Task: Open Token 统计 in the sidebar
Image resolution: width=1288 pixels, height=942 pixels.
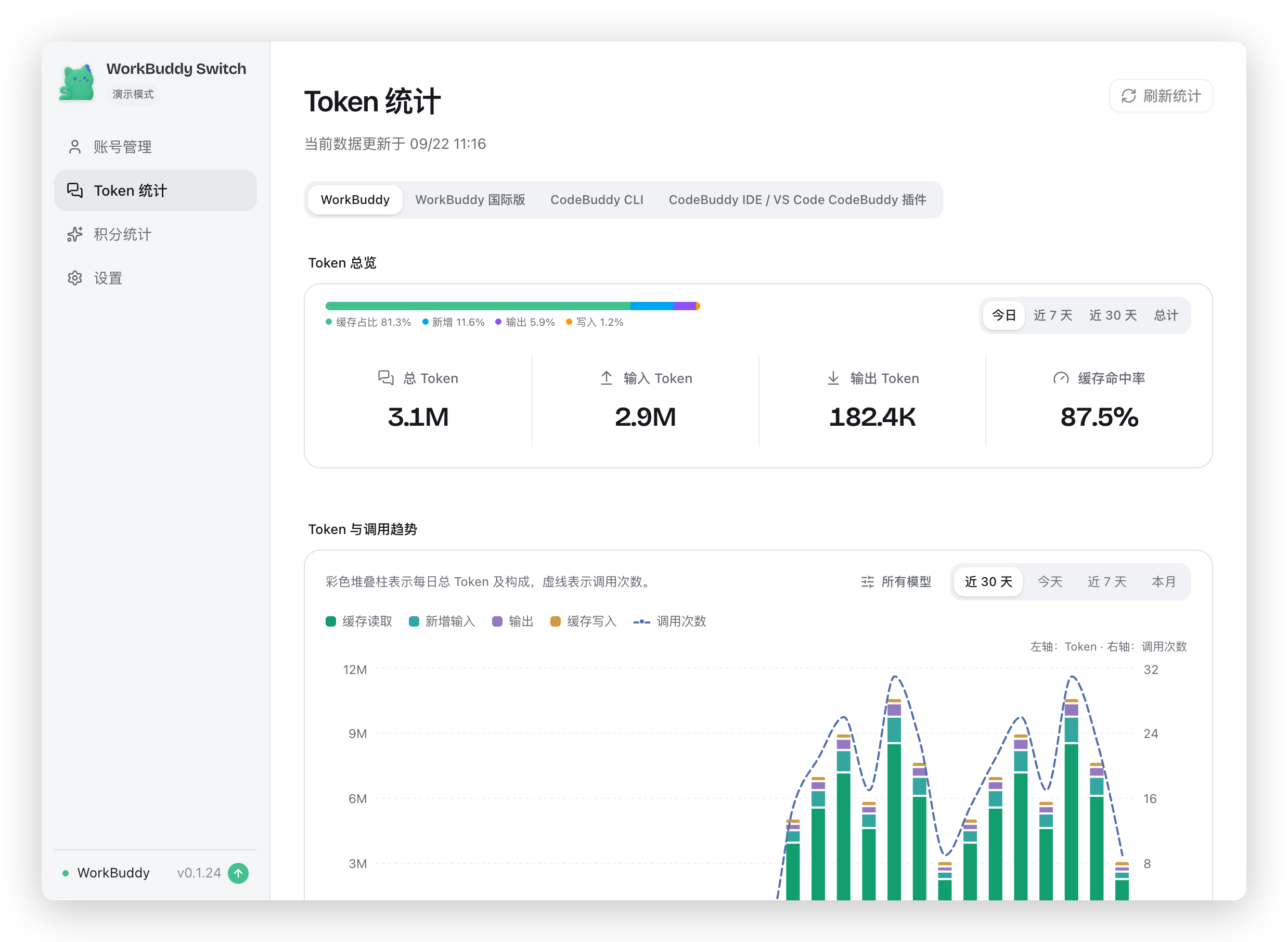Action: 155,190
